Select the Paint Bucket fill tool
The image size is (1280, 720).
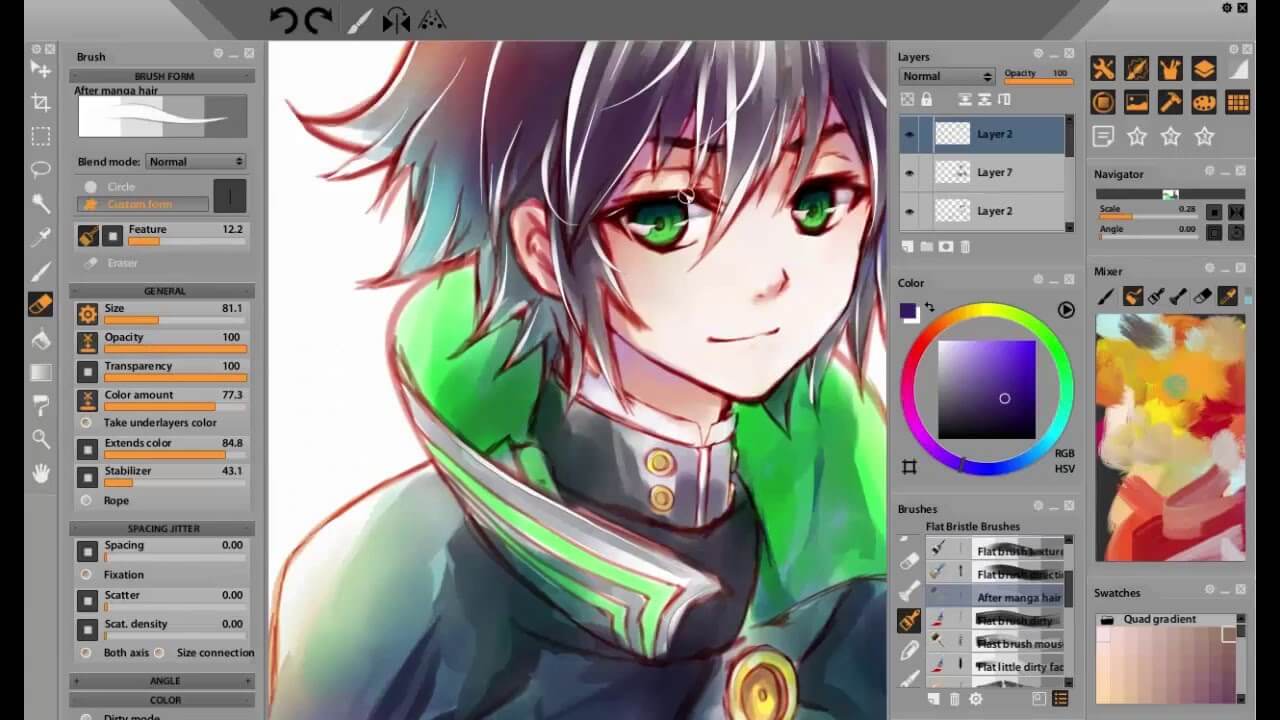40,341
